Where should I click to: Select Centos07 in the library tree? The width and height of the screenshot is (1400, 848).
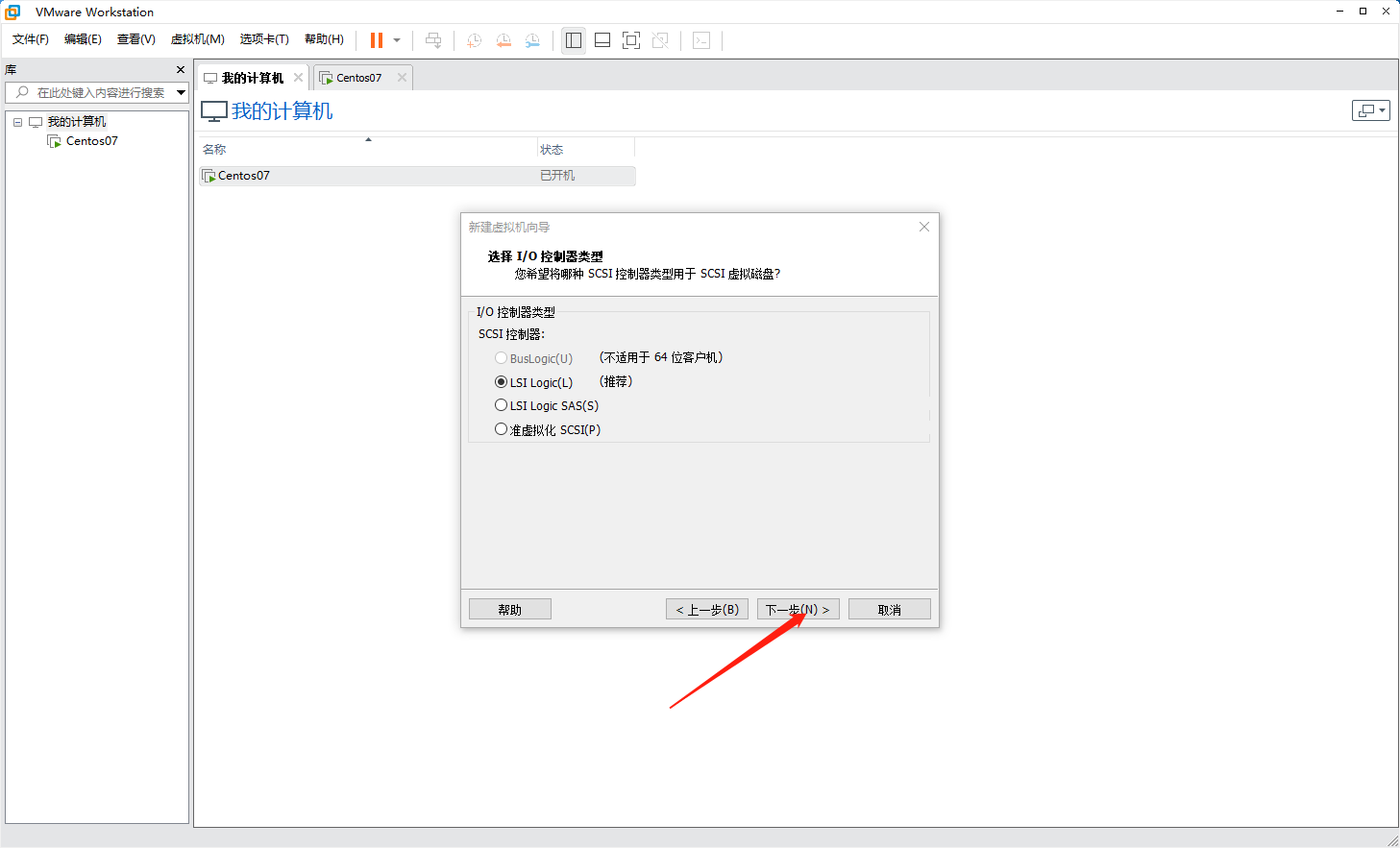[x=92, y=141]
